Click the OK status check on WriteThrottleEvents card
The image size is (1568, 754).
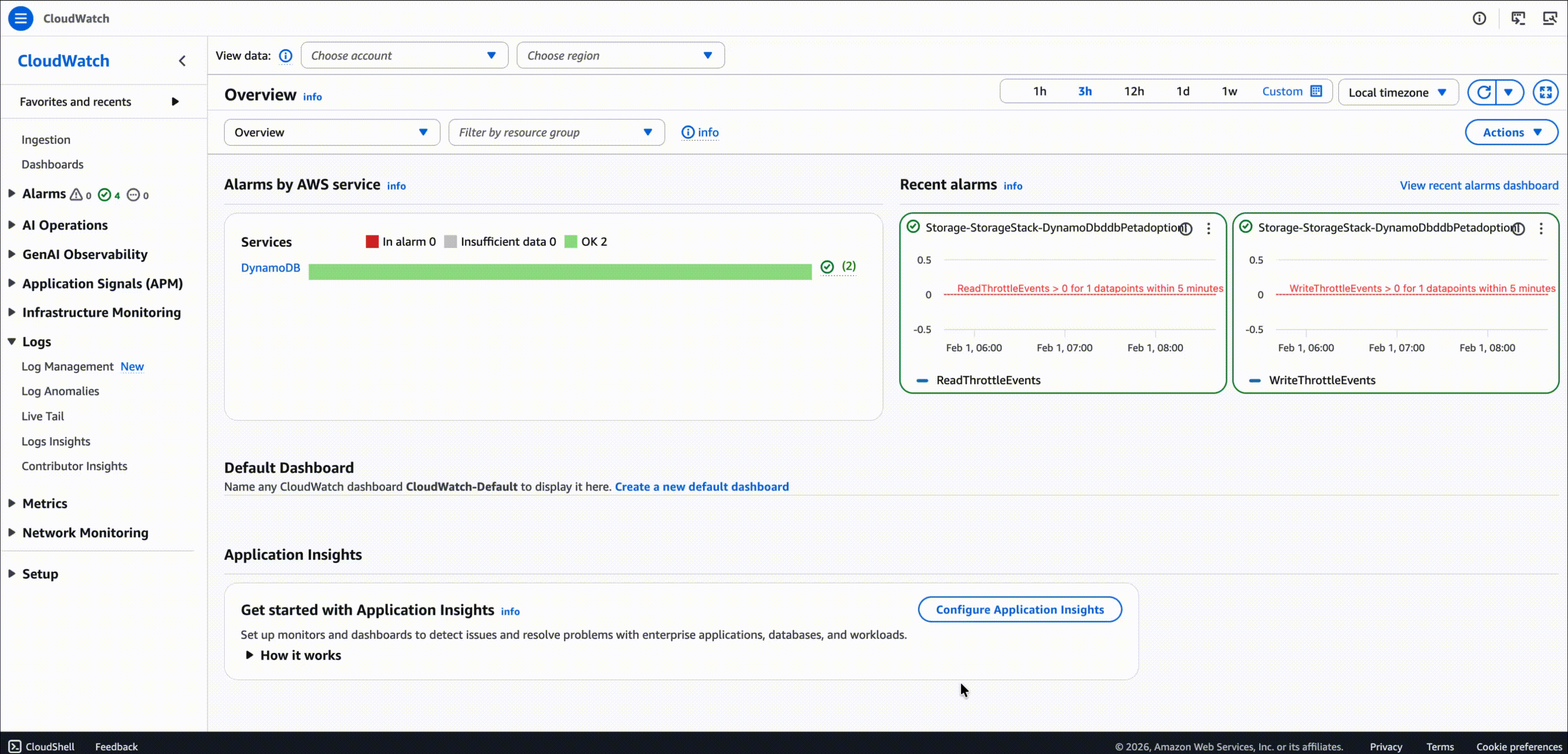coord(1246,226)
